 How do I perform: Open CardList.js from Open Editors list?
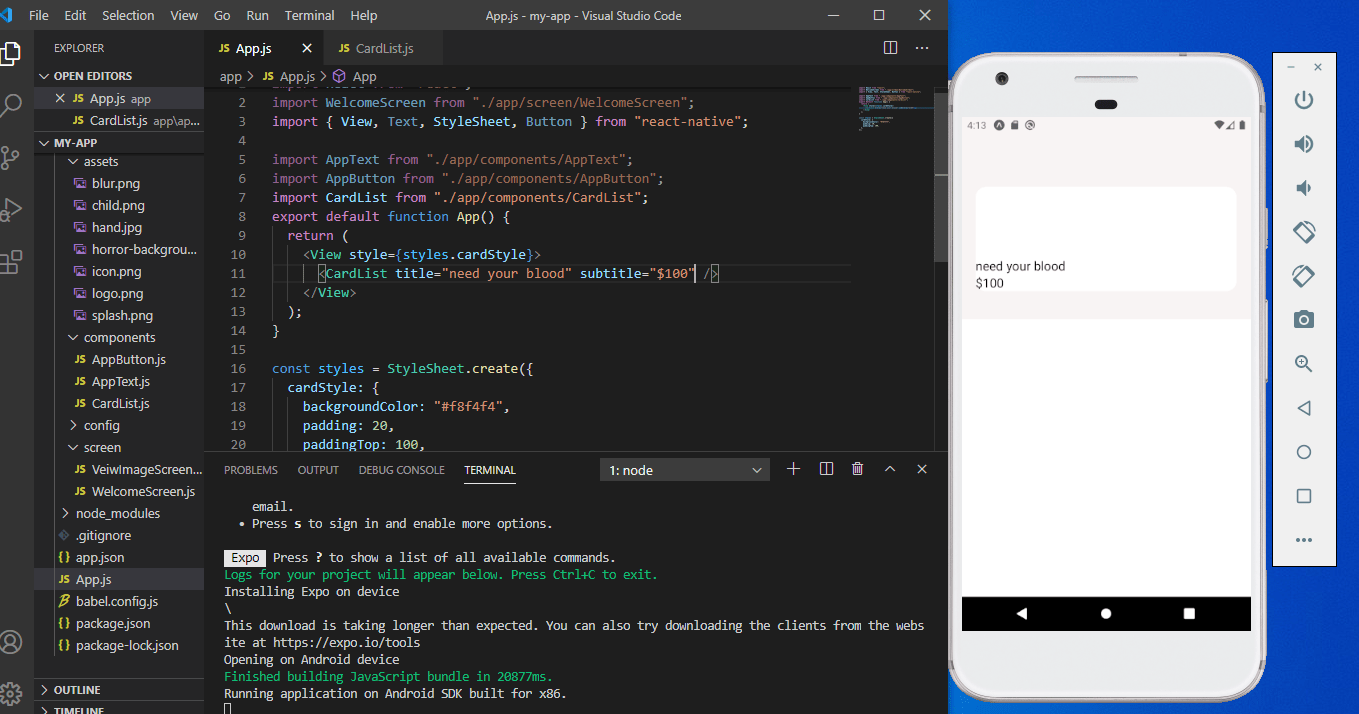click(119, 121)
